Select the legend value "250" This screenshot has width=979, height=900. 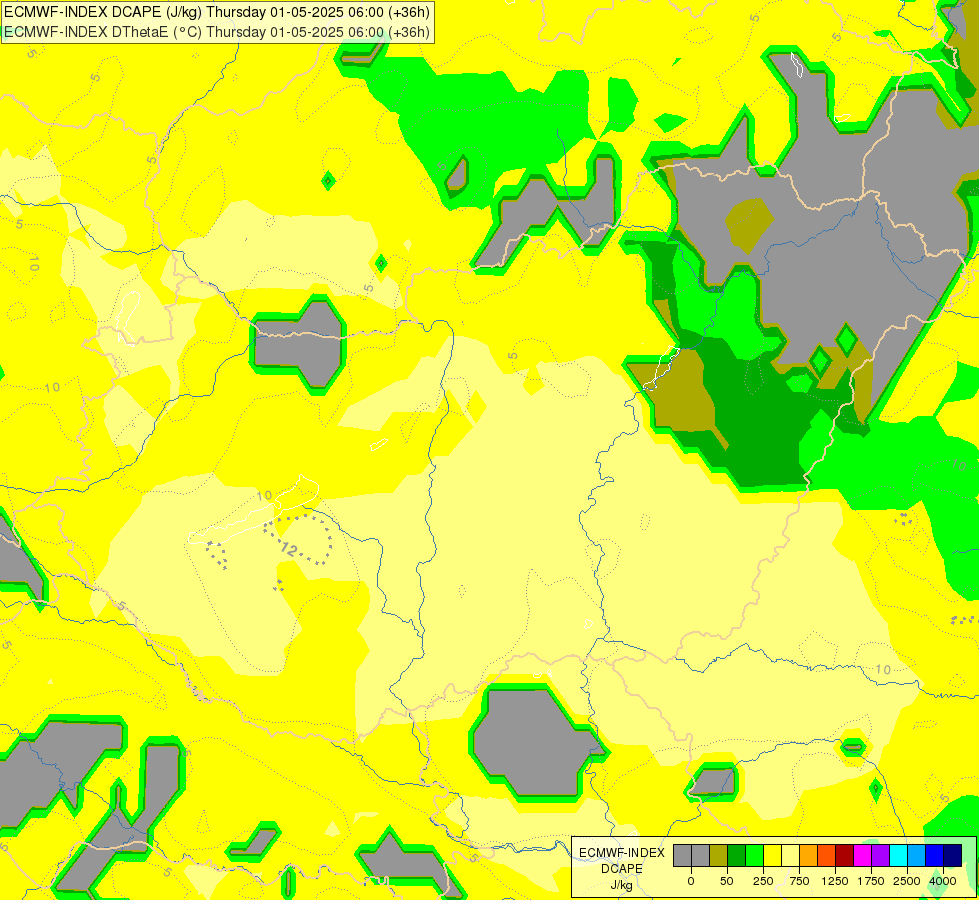pos(763,881)
